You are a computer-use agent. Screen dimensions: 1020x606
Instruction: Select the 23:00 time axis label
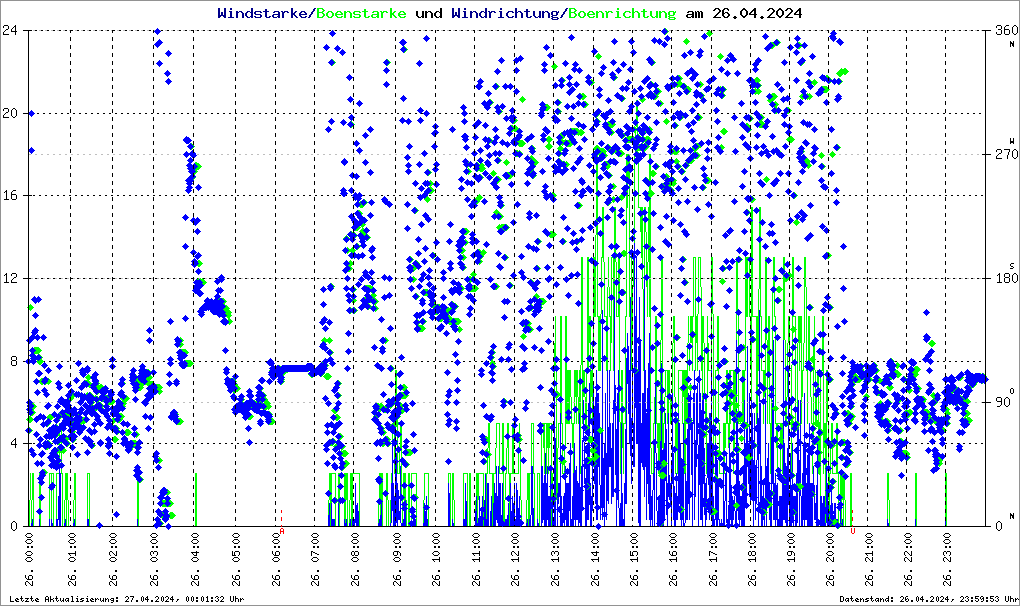(946, 560)
